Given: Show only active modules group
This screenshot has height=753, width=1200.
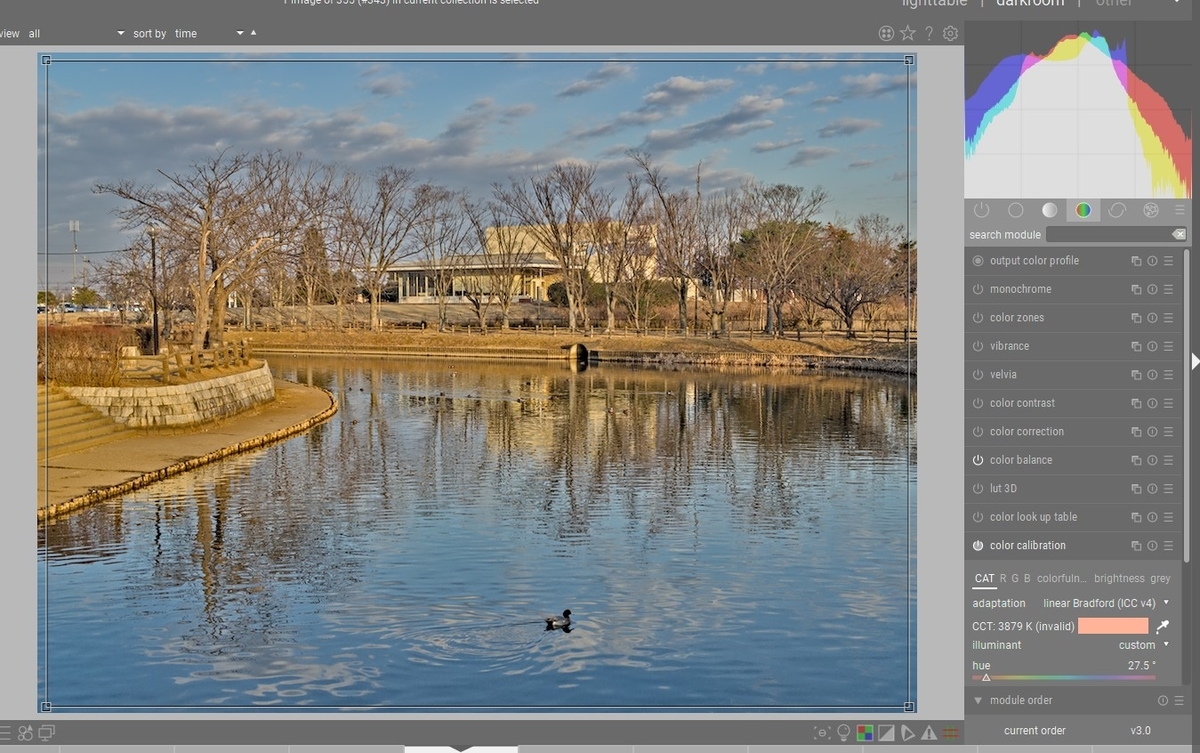Looking at the screenshot, I should 981,210.
